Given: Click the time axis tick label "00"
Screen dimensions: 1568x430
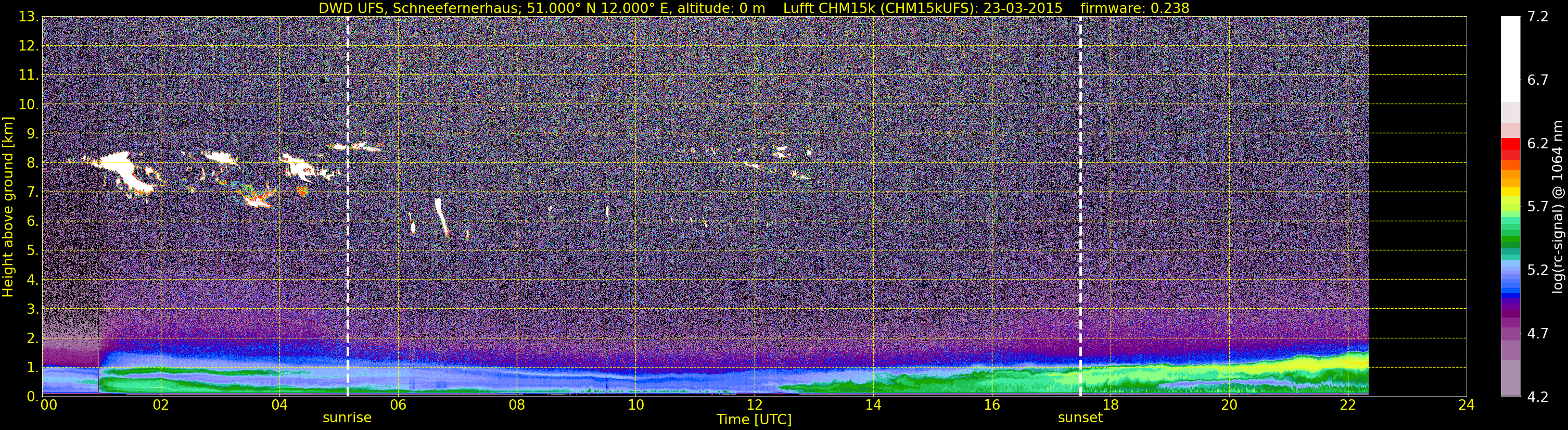Looking at the screenshot, I should click(49, 406).
